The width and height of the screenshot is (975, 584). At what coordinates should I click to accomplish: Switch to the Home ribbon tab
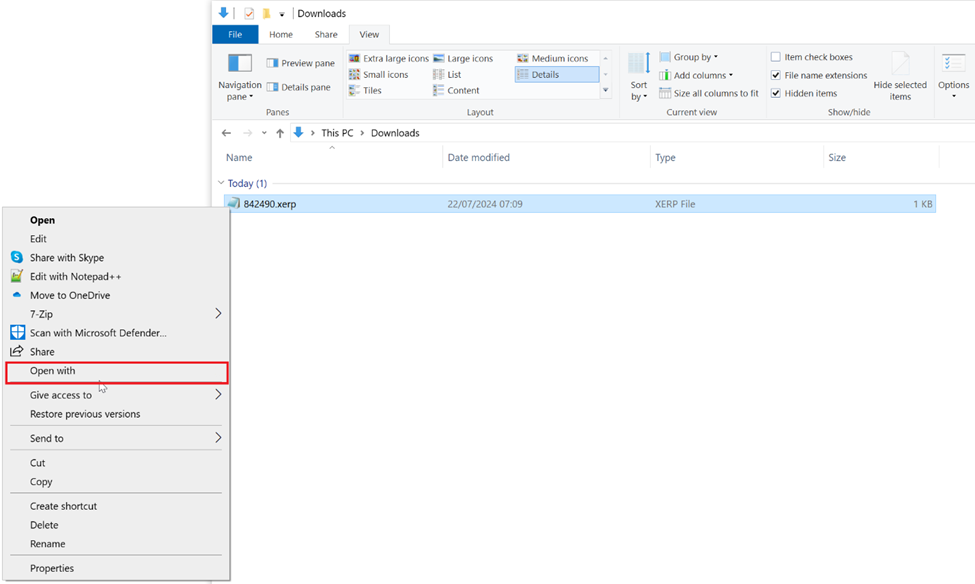click(281, 35)
